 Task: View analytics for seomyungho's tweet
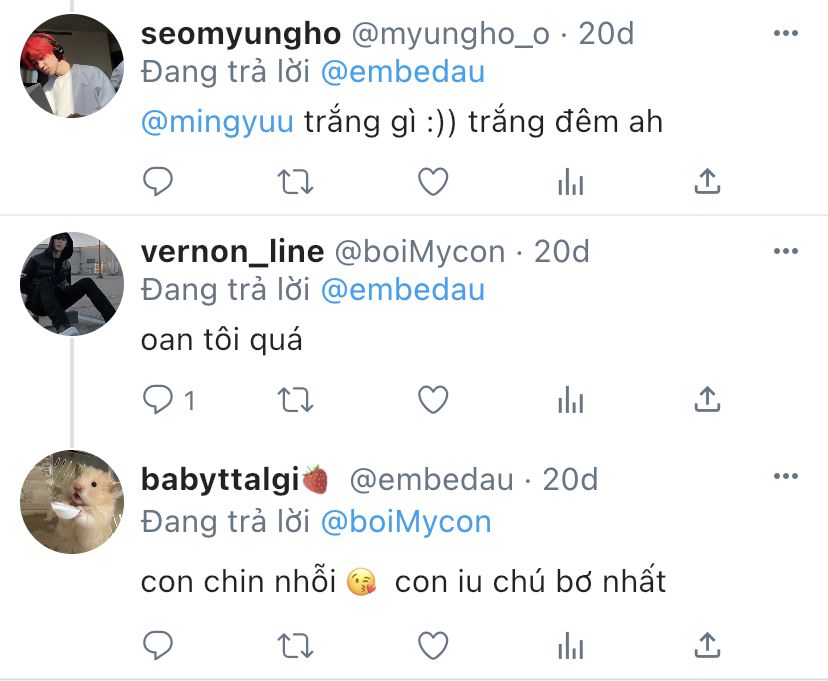pyautogui.click(x=570, y=182)
